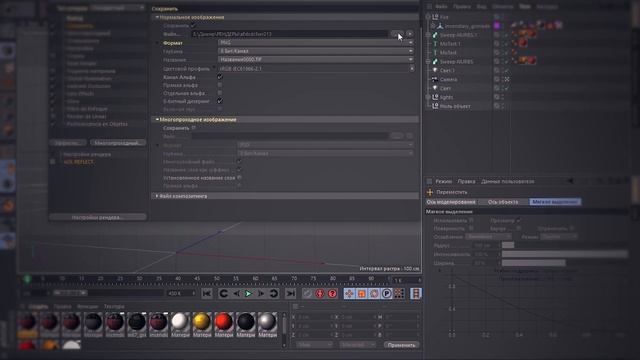Image resolution: width=640 pixels, height=360 pixels.
Task: Select the bright red material sphere
Action: (224, 322)
